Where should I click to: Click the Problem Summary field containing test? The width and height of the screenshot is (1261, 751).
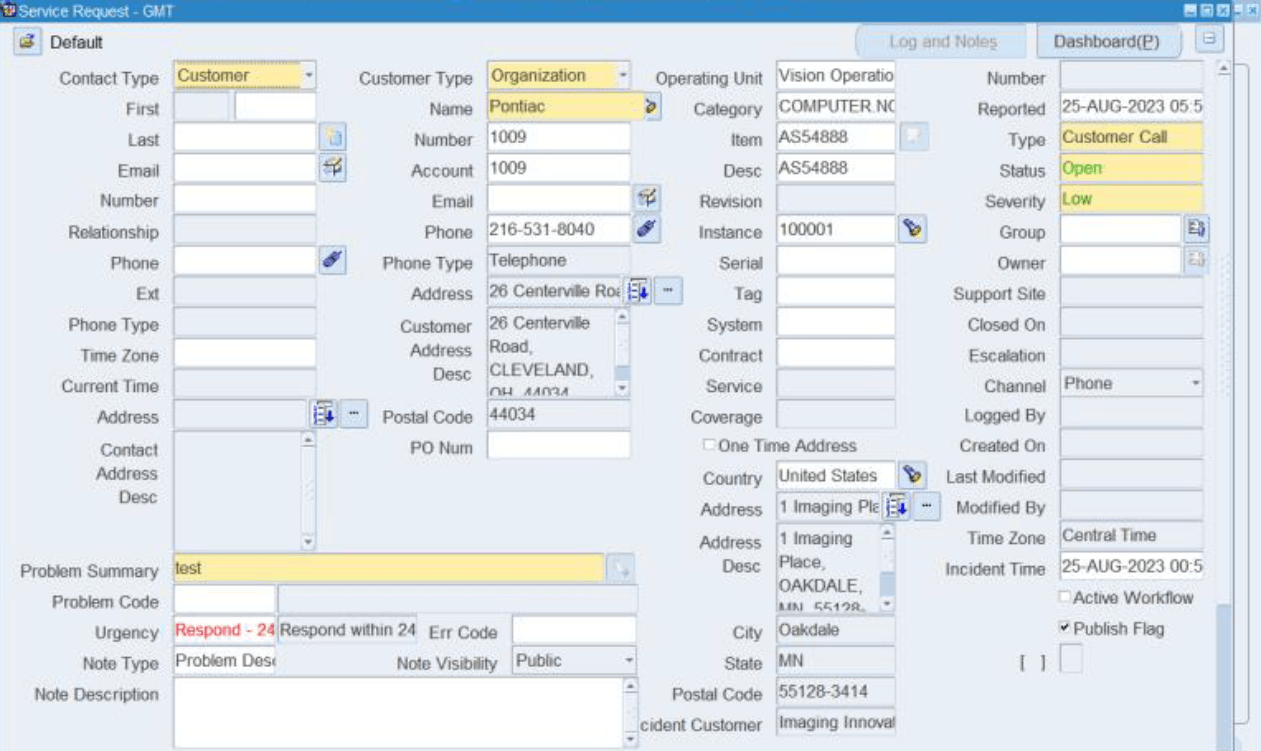[389, 569]
